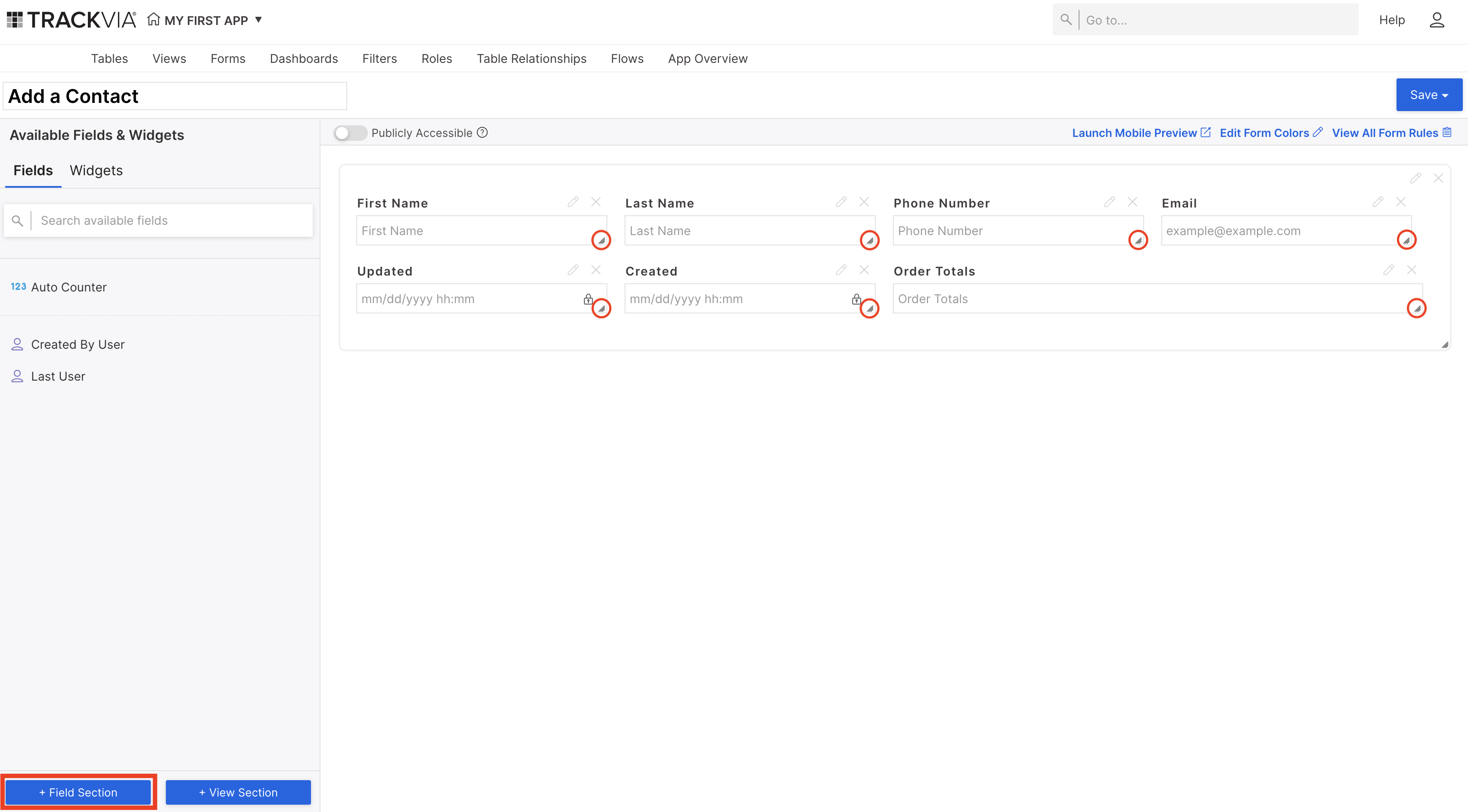
Task: Remove the Phone Number field
Action: [x=1133, y=201]
